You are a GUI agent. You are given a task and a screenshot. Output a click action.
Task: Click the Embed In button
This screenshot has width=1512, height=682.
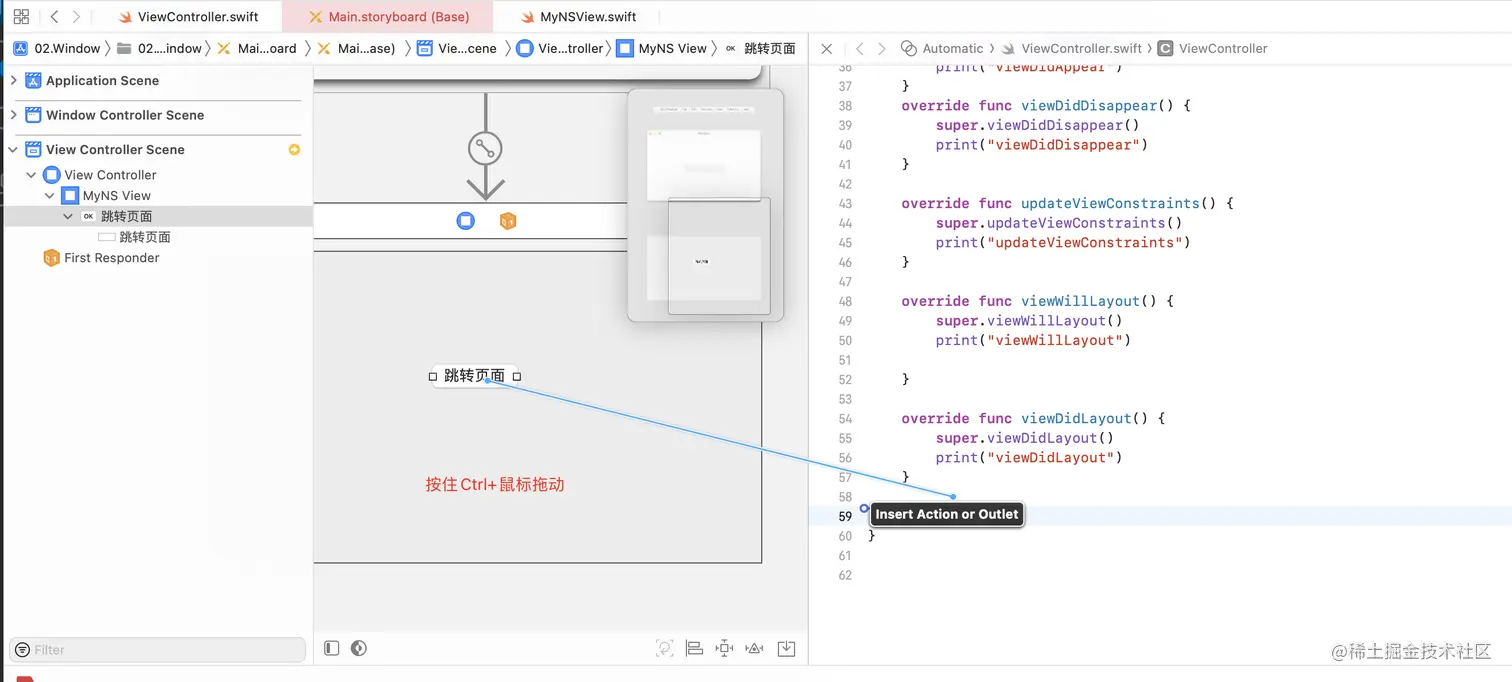tap(787, 648)
